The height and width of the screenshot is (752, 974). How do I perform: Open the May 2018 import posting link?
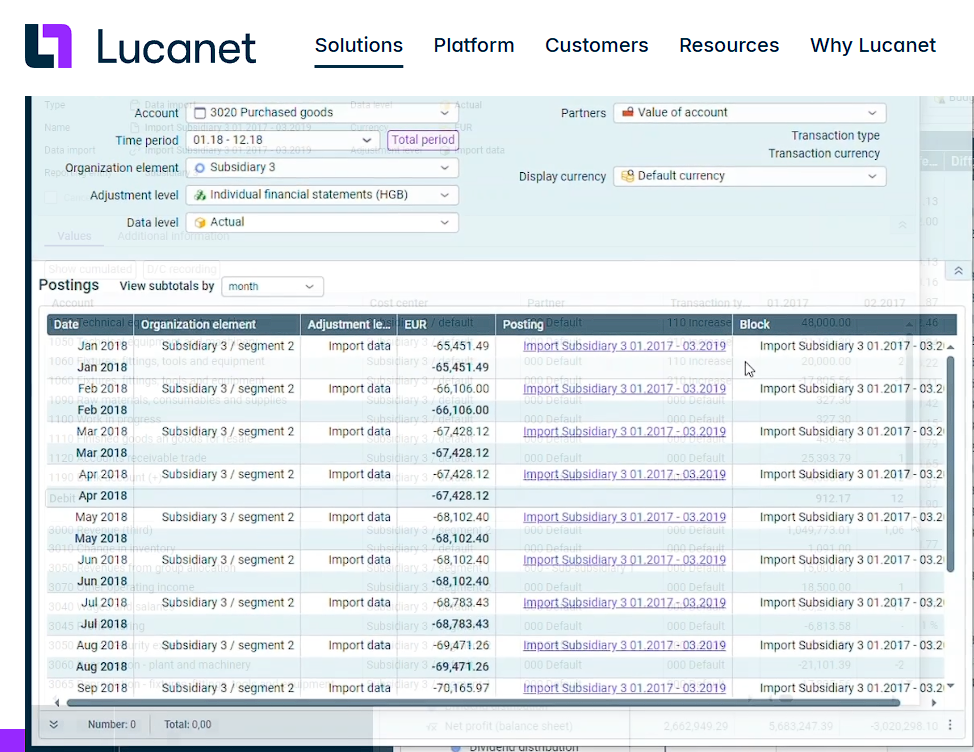click(x=624, y=517)
